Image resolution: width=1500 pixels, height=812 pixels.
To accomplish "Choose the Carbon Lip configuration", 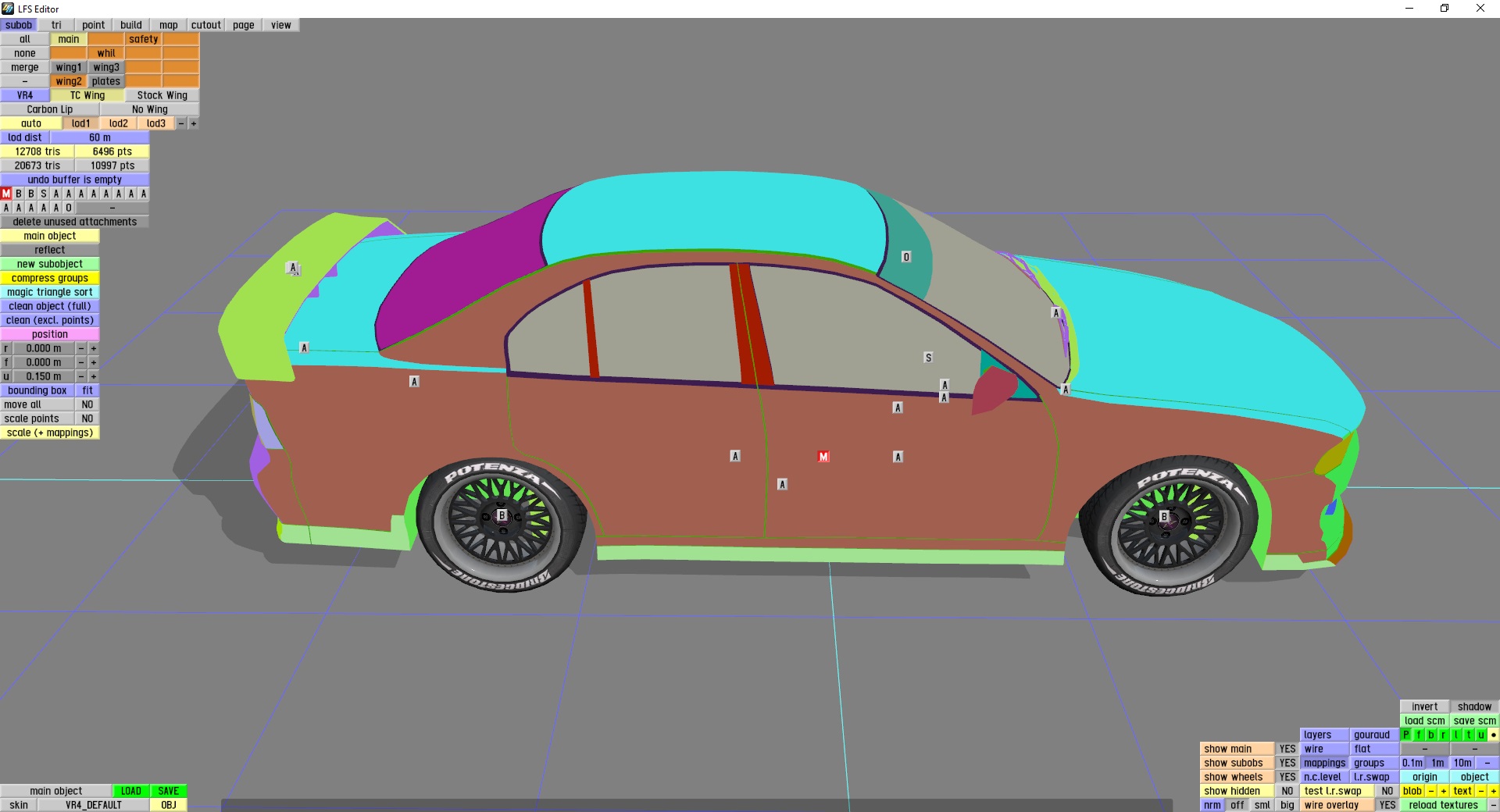I will pyautogui.click(x=50, y=109).
